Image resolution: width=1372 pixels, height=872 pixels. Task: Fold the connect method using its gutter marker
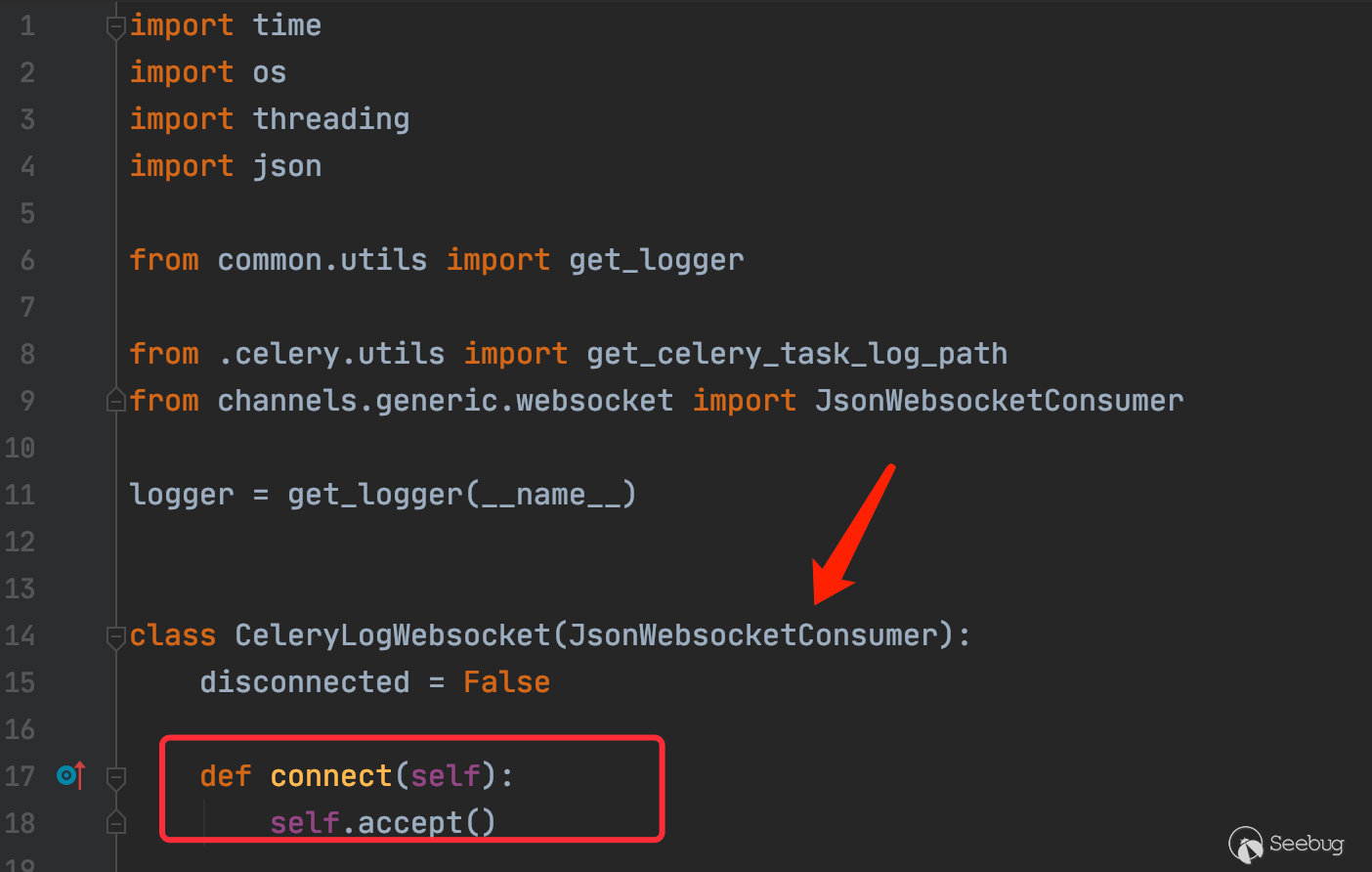pyautogui.click(x=116, y=778)
